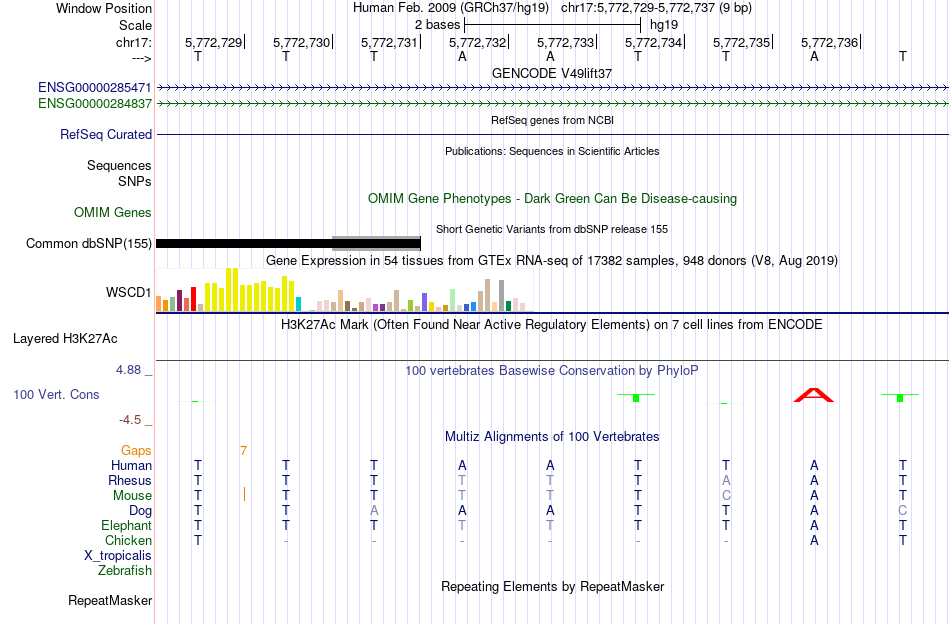This screenshot has height=624, width=950.
Task: Open the RepeatMasker track label
Action: (110, 600)
